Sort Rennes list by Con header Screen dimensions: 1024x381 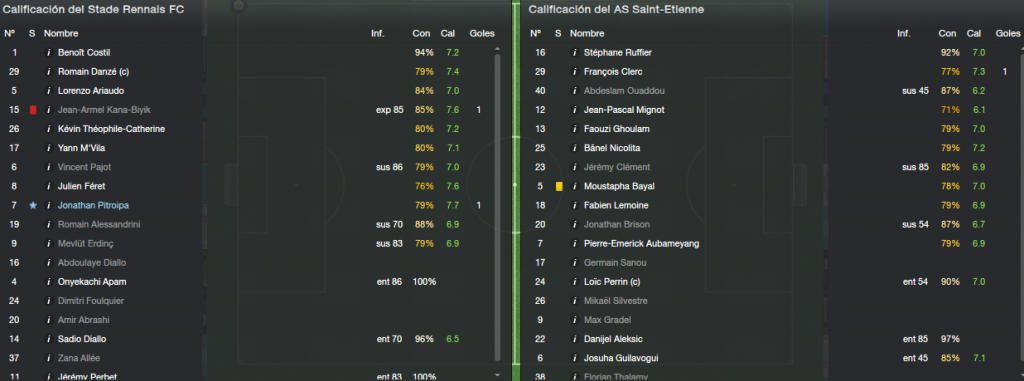click(421, 33)
